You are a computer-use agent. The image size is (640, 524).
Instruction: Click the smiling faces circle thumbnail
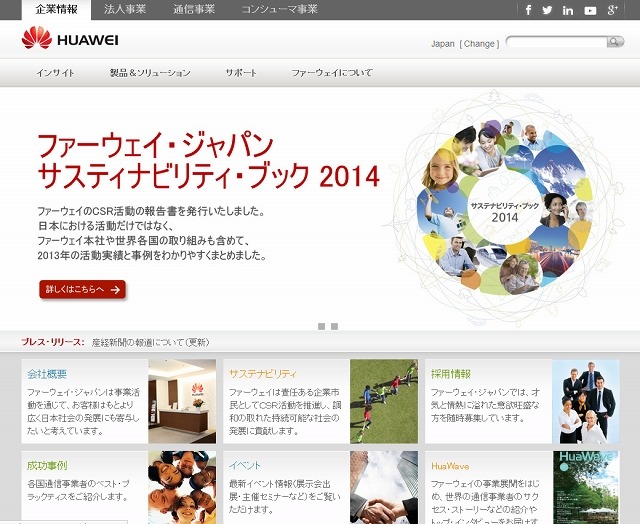pyautogui.click(x=182, y=487)
